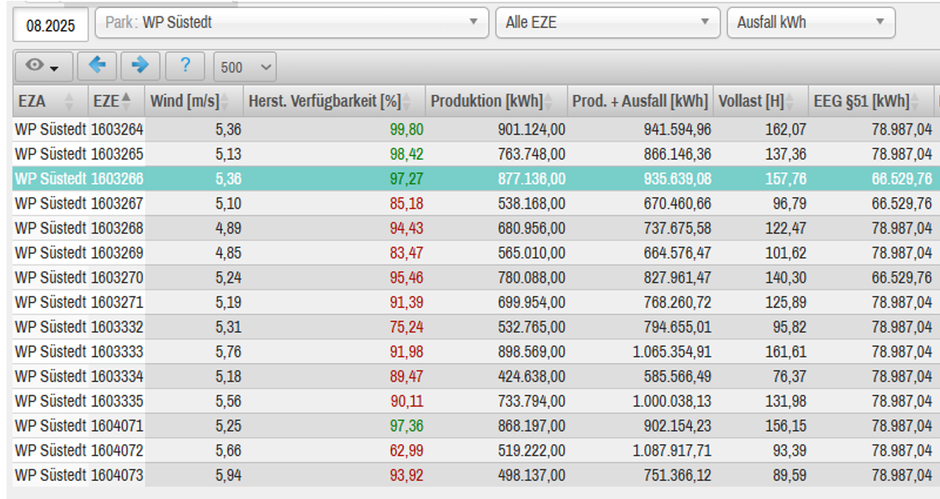Sort by Wind [m/s] column

tap(193, 101)
